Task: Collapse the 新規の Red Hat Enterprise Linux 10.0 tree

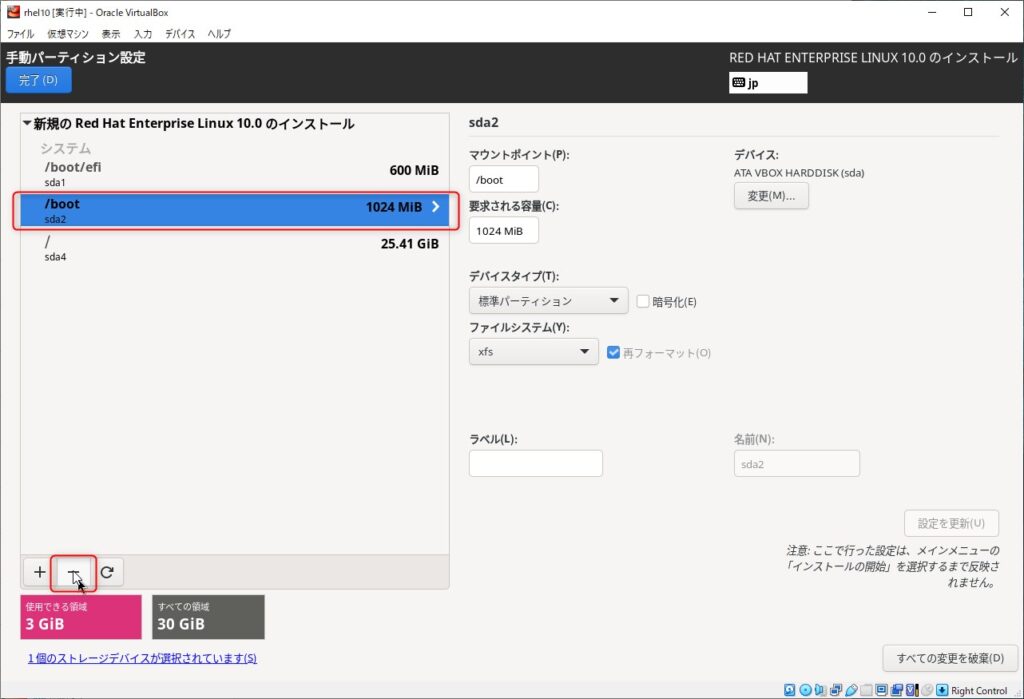Action: [27, 124]
